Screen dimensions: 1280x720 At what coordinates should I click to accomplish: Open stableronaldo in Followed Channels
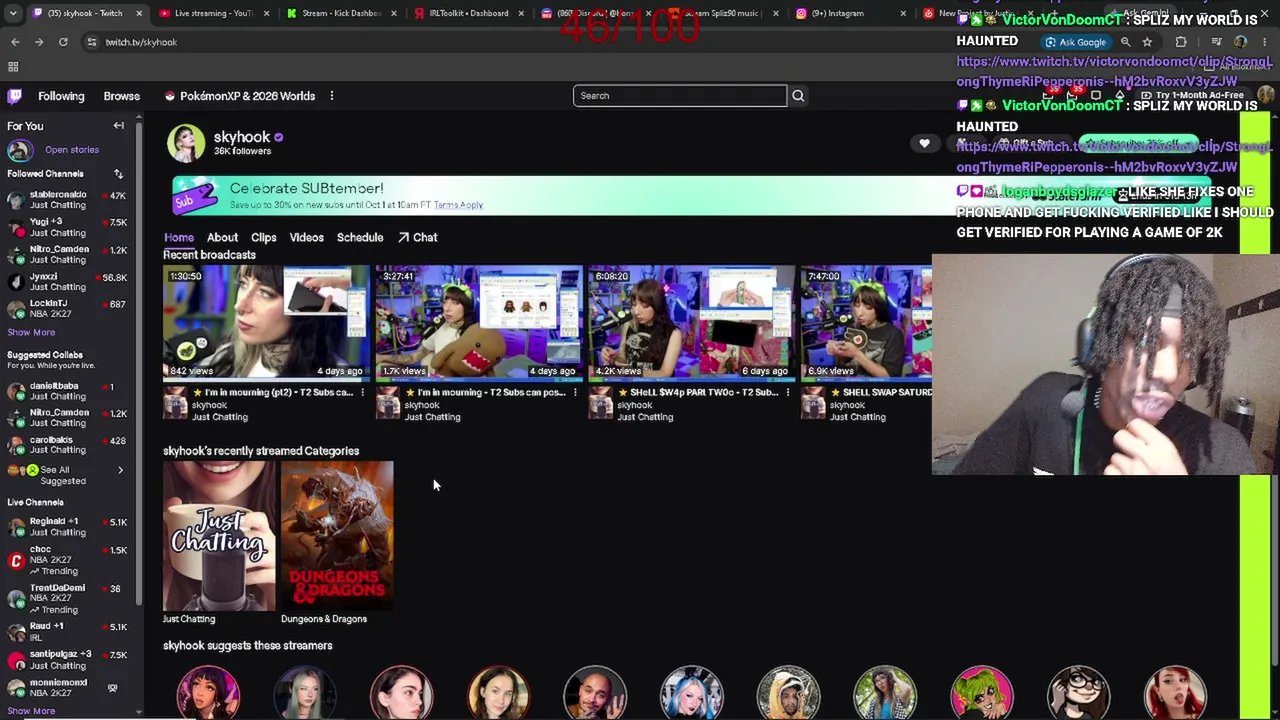coord(66,200)
